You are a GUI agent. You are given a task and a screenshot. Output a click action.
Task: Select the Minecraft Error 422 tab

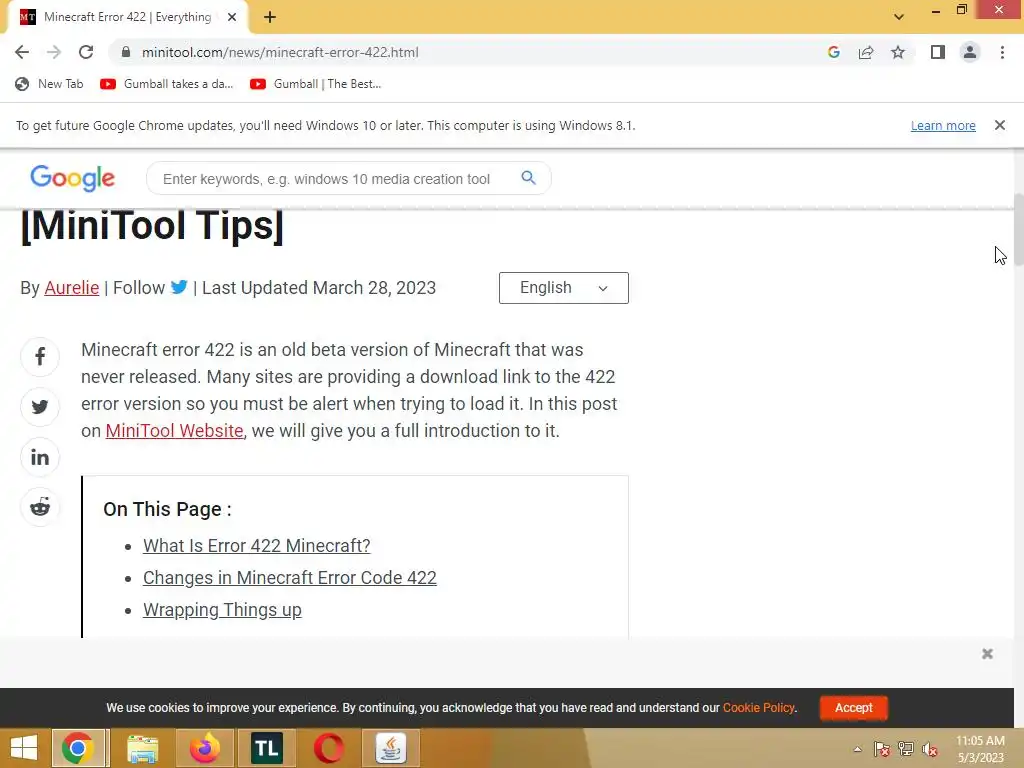tap(127, 17)
